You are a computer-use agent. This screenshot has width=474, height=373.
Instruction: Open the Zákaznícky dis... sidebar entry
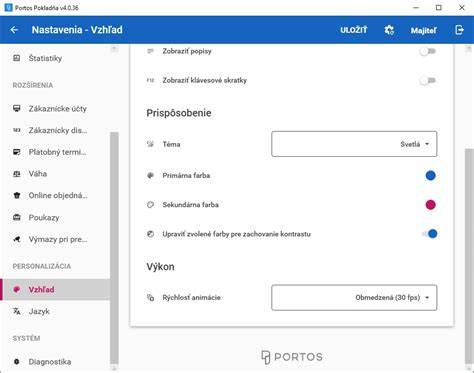[x=55, y=130]
